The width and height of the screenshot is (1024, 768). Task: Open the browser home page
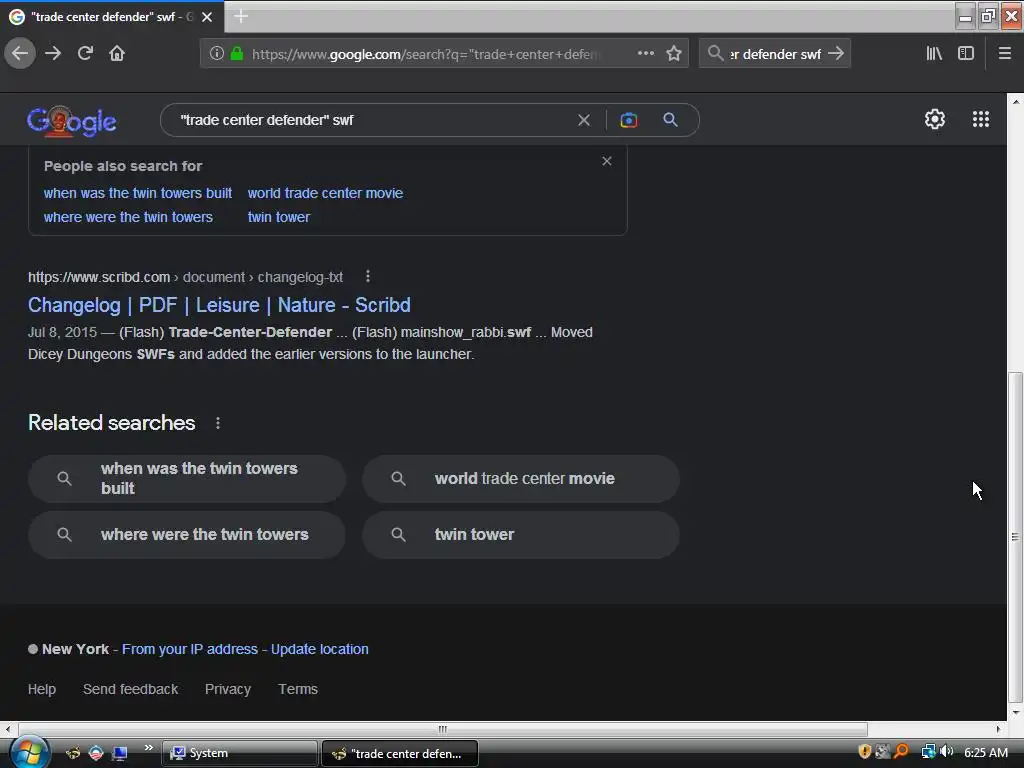tap(117, 54)
